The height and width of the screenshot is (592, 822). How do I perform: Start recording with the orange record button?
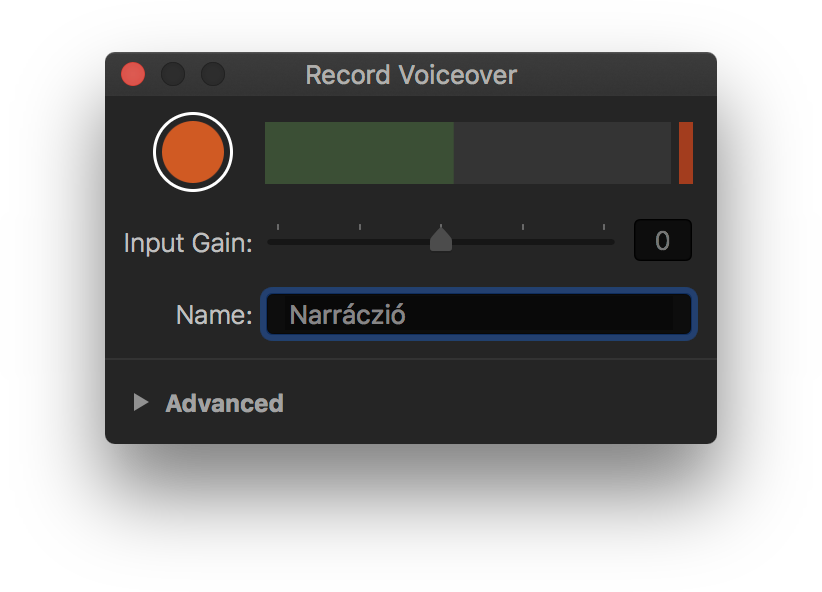[193, 152]
